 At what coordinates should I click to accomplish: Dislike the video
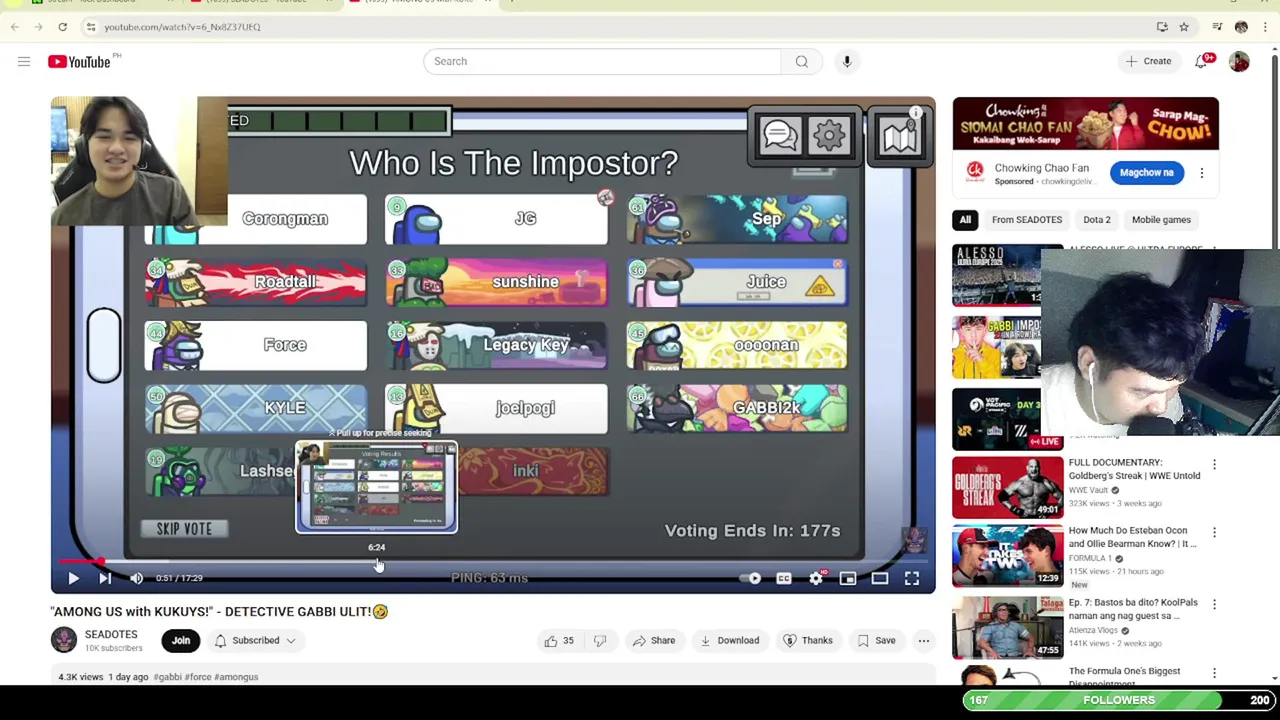(x=600, y=641)
